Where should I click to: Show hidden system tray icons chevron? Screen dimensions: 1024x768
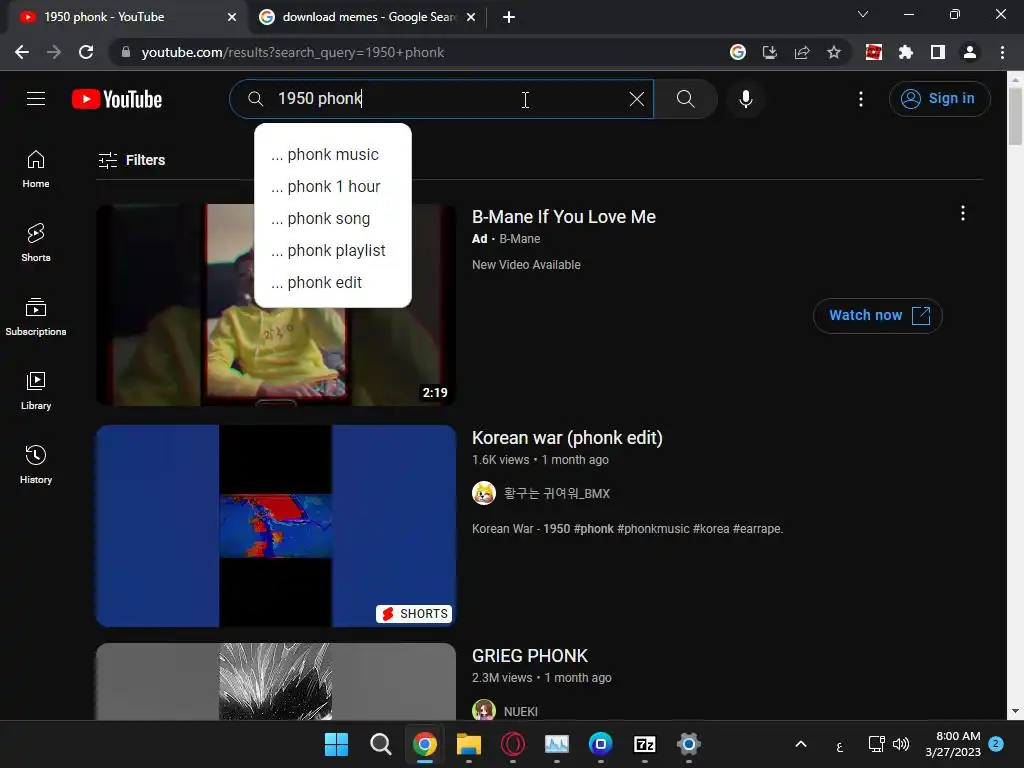[x=801, y=744]
